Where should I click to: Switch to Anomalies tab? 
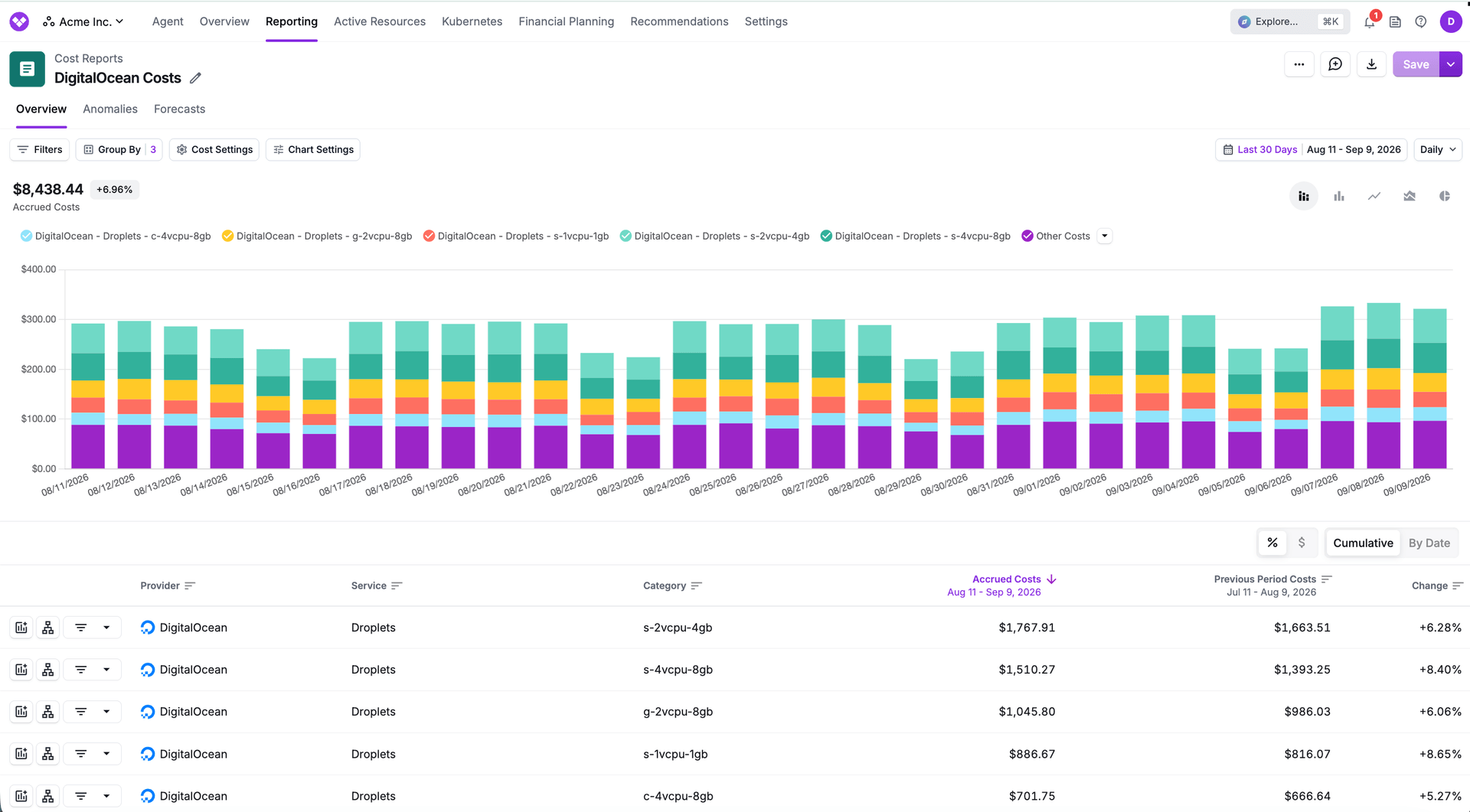point(110,109)
